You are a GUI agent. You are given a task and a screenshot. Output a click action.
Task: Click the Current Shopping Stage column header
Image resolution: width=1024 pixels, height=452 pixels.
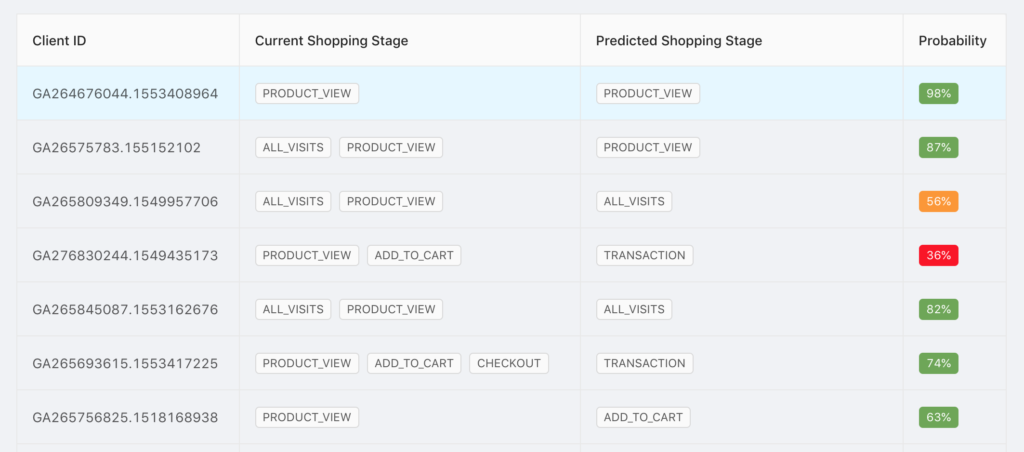[x=331, y=40]
